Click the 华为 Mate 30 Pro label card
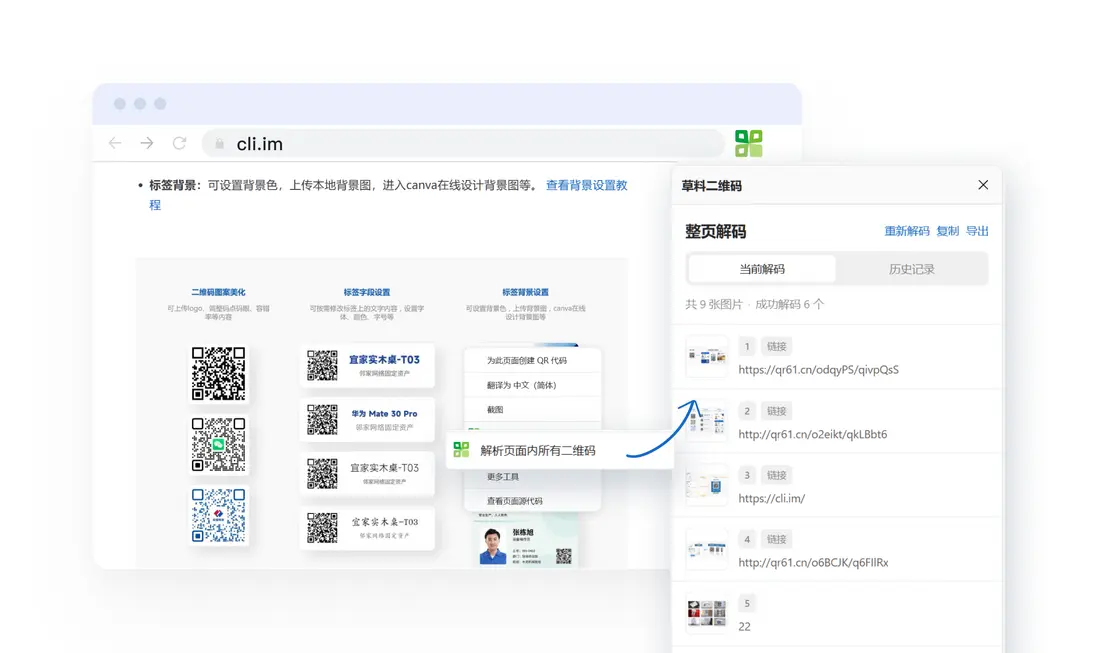This screenshot has width=1098, height=653. coord(367,419)
